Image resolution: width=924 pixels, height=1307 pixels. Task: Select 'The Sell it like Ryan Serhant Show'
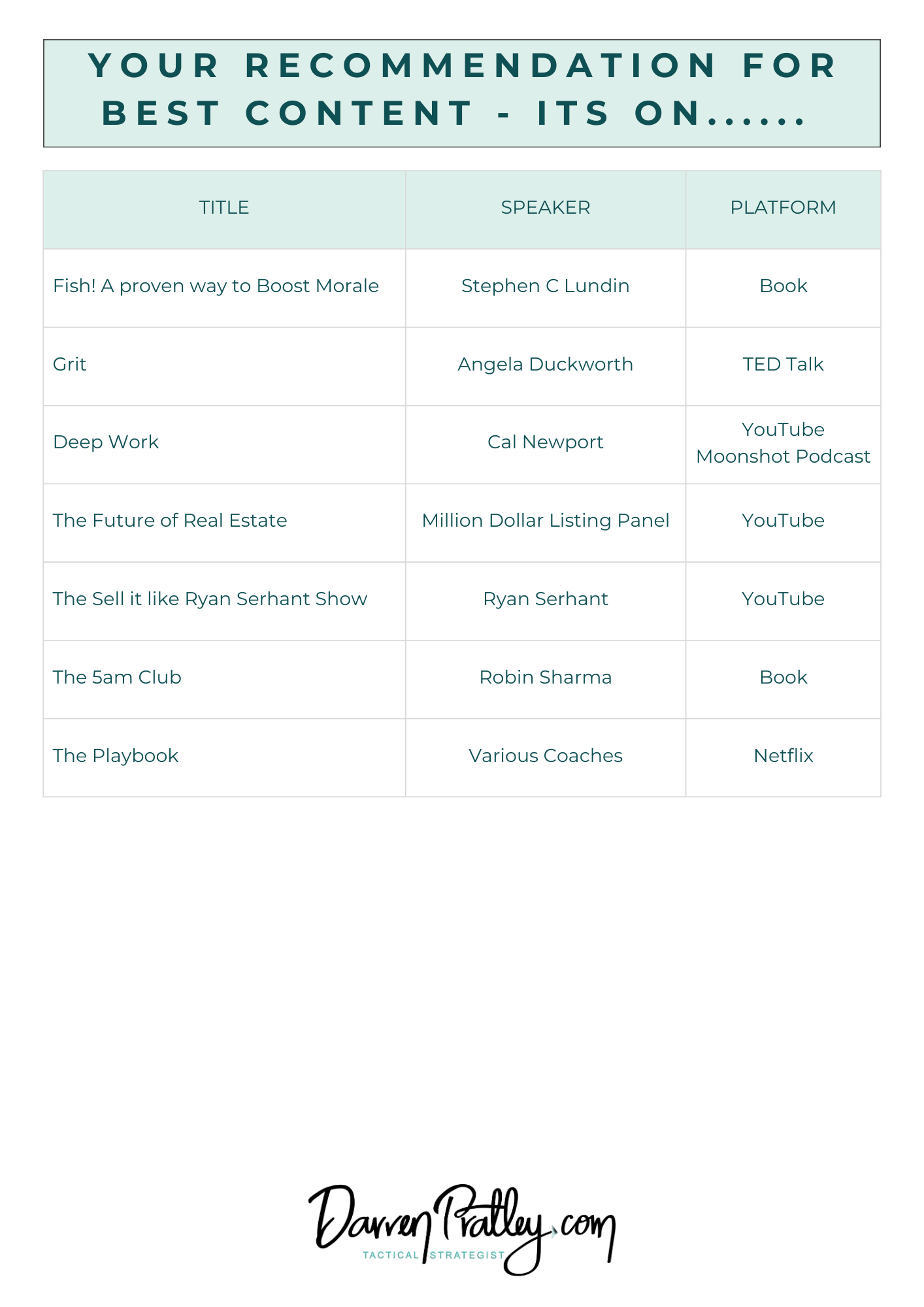[x=210, y=599]
